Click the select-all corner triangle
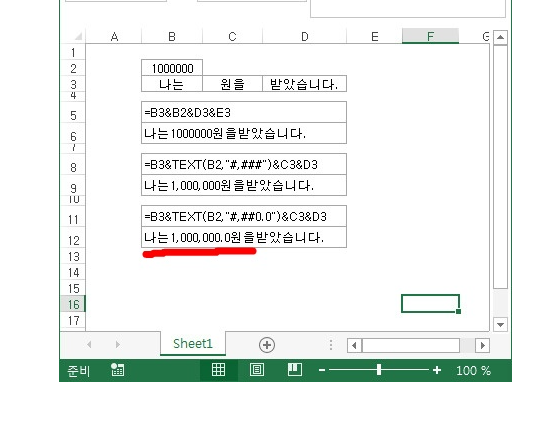548x424 pixels. (x=78, y=36)
